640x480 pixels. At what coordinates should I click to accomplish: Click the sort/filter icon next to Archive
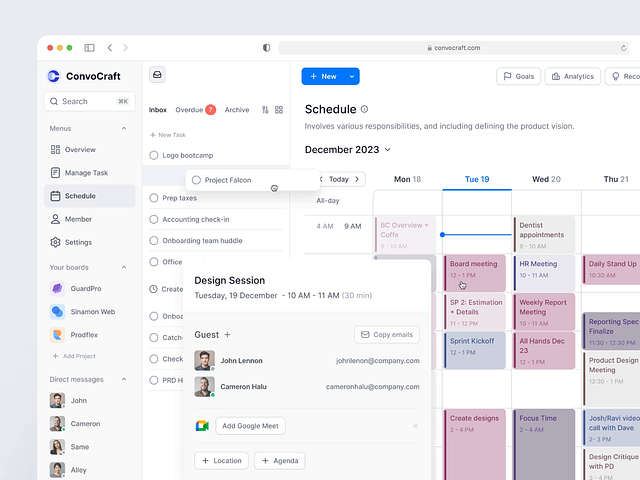(265, 110)
